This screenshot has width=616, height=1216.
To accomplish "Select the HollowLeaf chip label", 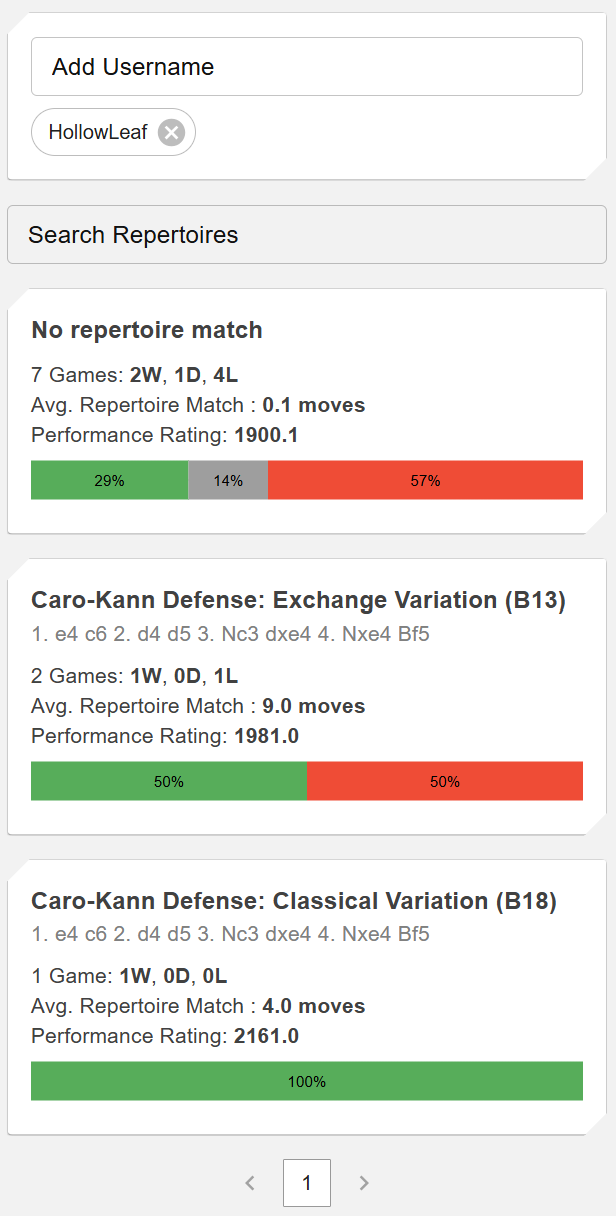I will (x=98, y=132).
